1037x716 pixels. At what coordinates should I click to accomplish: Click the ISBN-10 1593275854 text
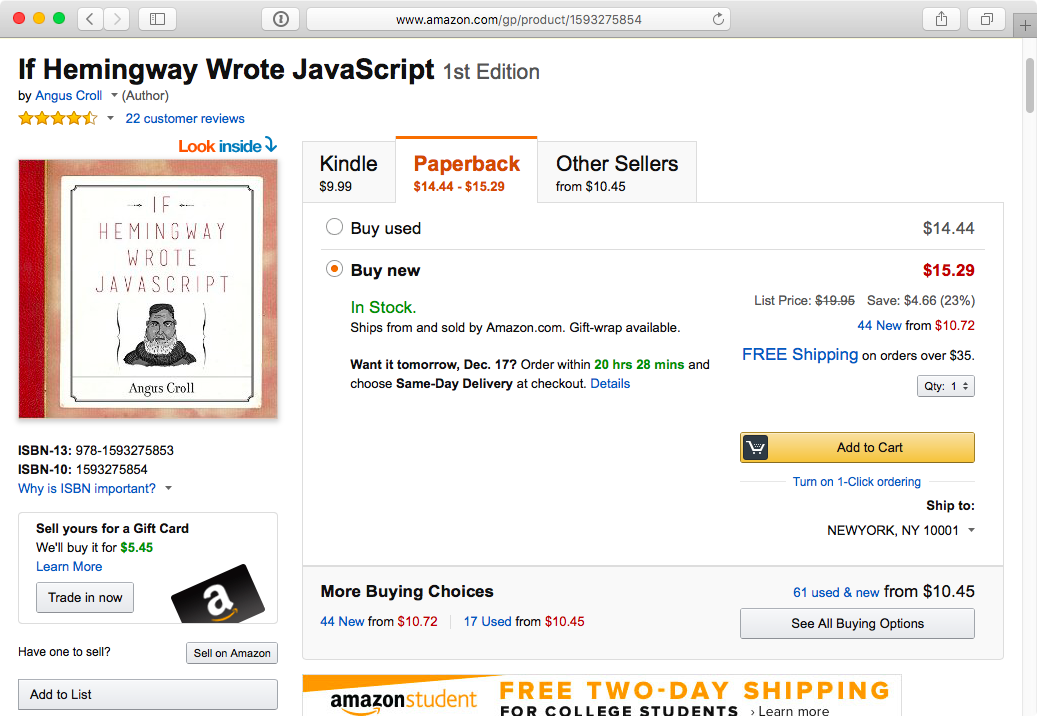[x=83, y=469]
